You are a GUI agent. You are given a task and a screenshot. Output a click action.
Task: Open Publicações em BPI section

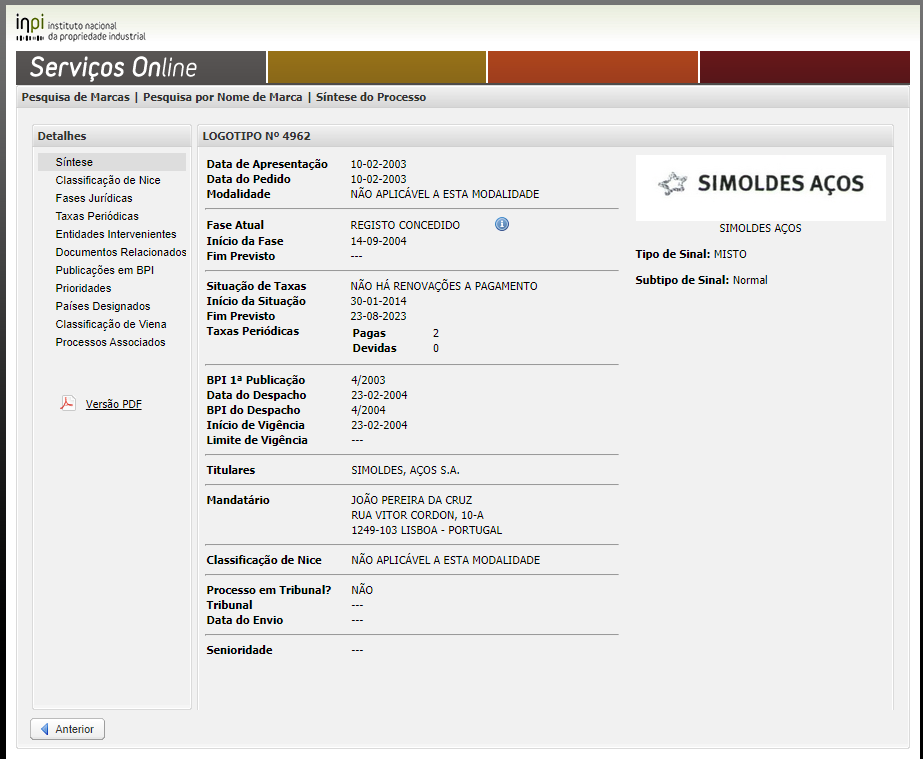[105, 270]
